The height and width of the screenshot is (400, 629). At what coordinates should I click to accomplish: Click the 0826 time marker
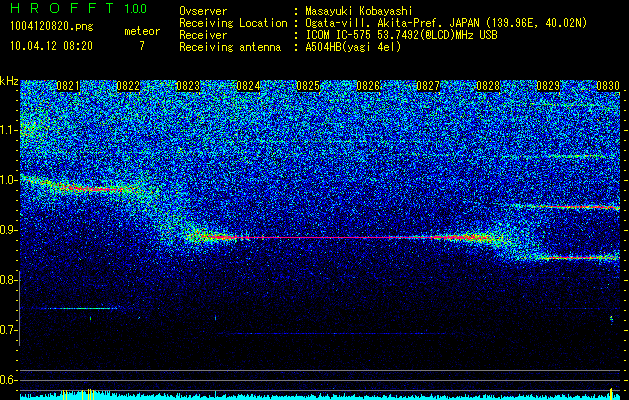(368, 86)
